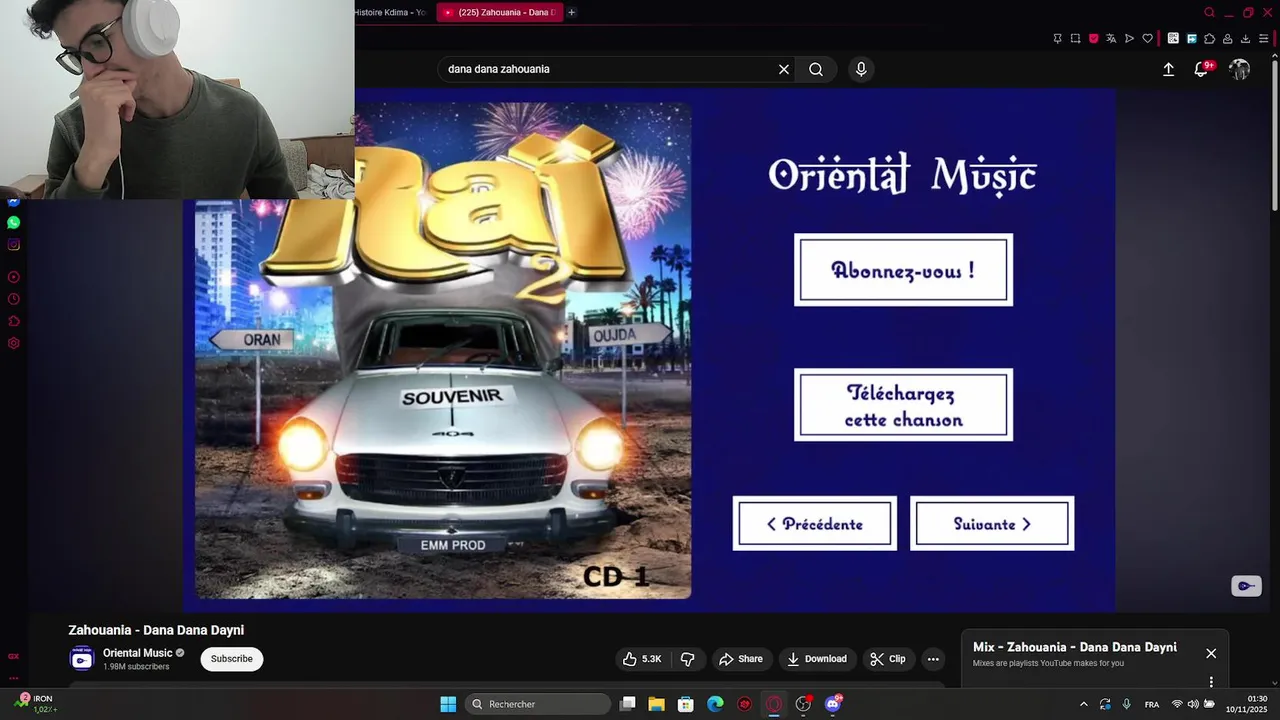The width and height of the screenshot is (1280, 720).
Task: Add page to bookmarks with heart
Action: 1147,38
